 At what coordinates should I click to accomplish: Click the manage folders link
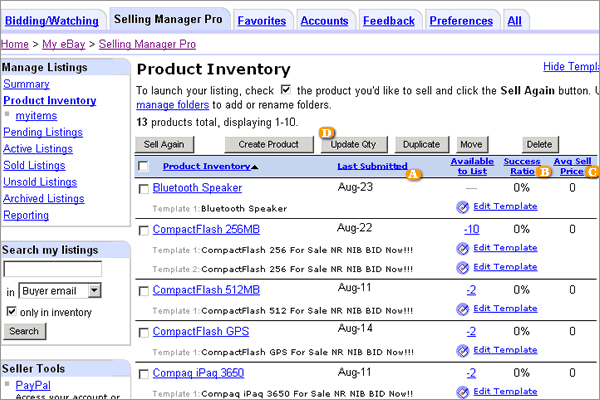tap(173, 105)
